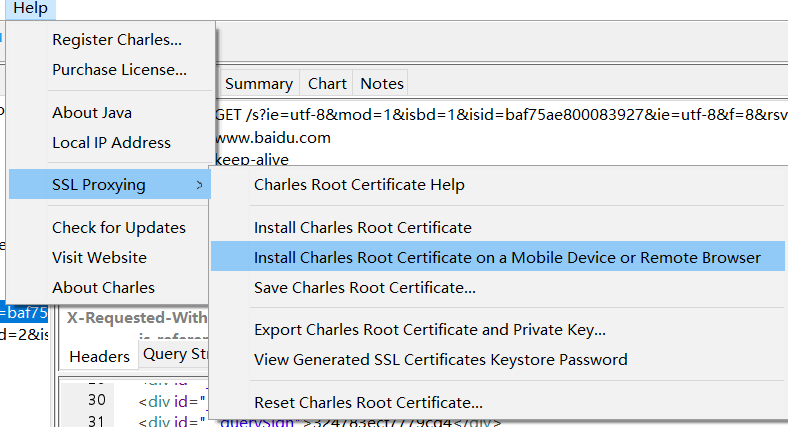Screen dimensions: 788x427
Task: Select Install Charles Root Certificate
Action: pyautogui.click(x=498, y=228)
